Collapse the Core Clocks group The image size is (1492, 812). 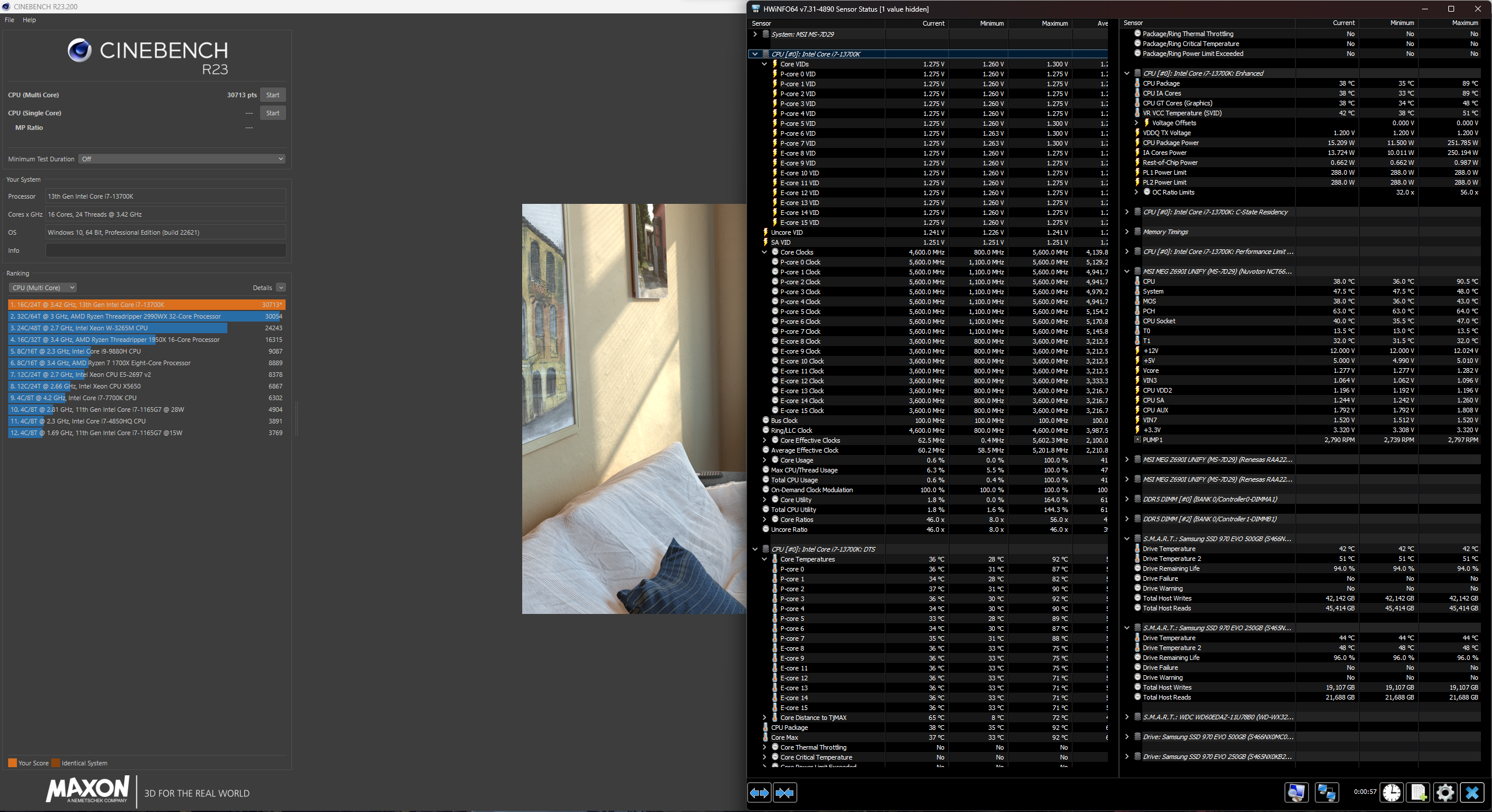click(x=764, y=252)
